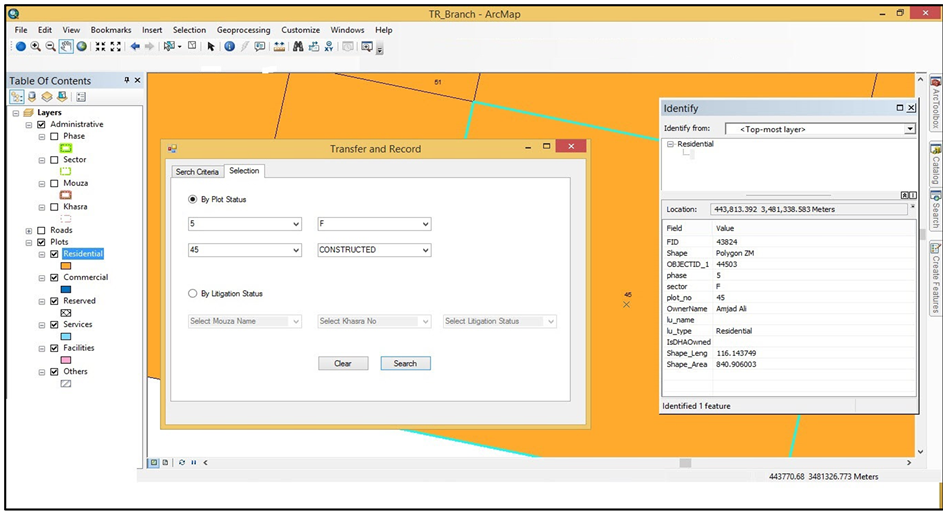Uncheck the Commercial layer
This screenshot has width=943, height=512.
coord(54,278)
